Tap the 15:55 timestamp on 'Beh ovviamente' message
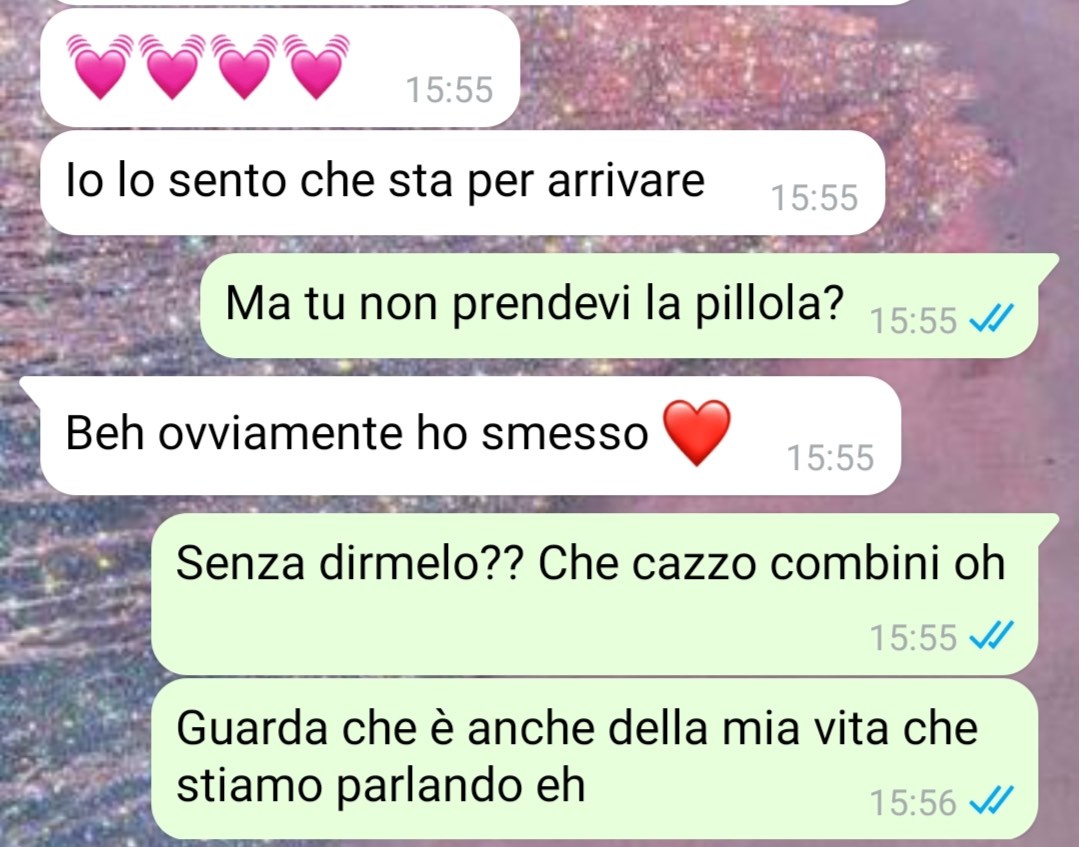The width and height of the screenshot is (1079, 847). pos(830,458)
